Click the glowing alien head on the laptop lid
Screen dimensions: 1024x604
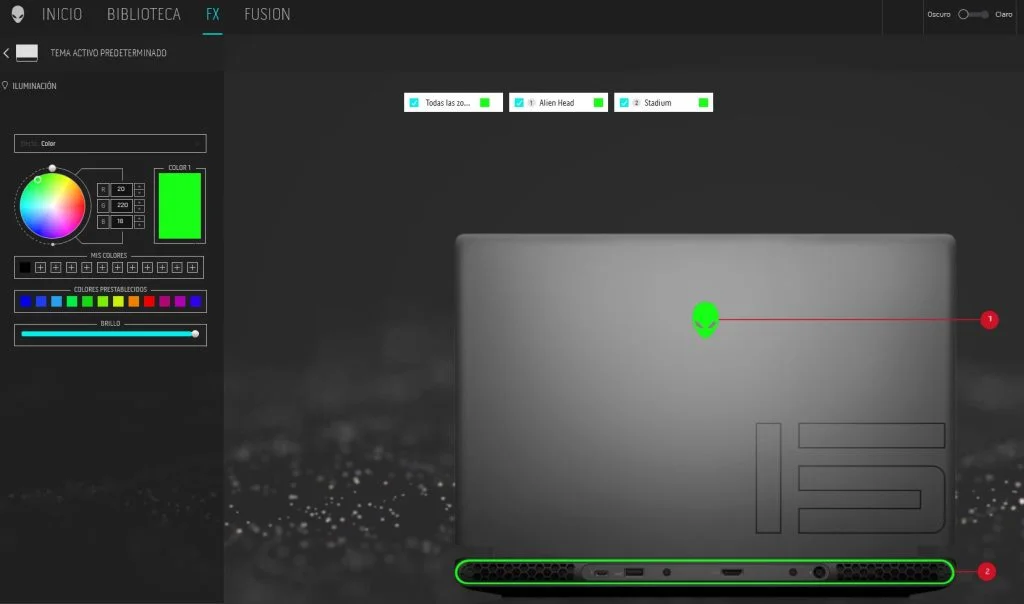[705, 319]
